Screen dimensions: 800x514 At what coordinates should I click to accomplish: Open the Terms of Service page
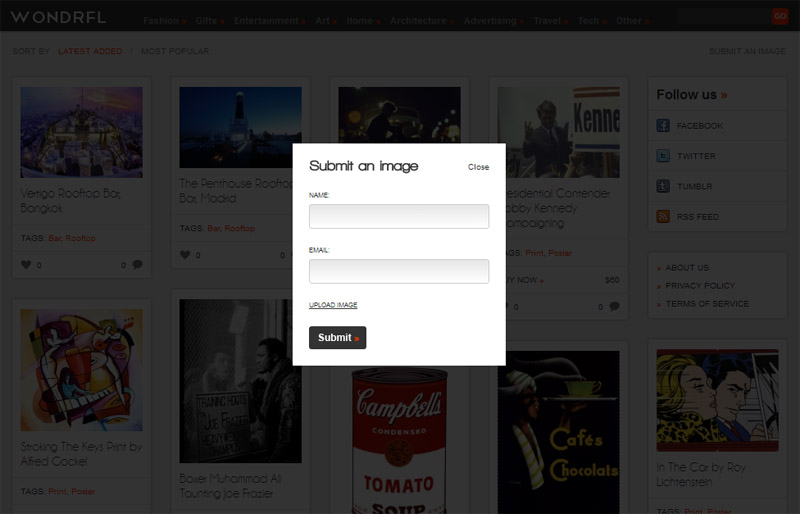click(707, 304)
